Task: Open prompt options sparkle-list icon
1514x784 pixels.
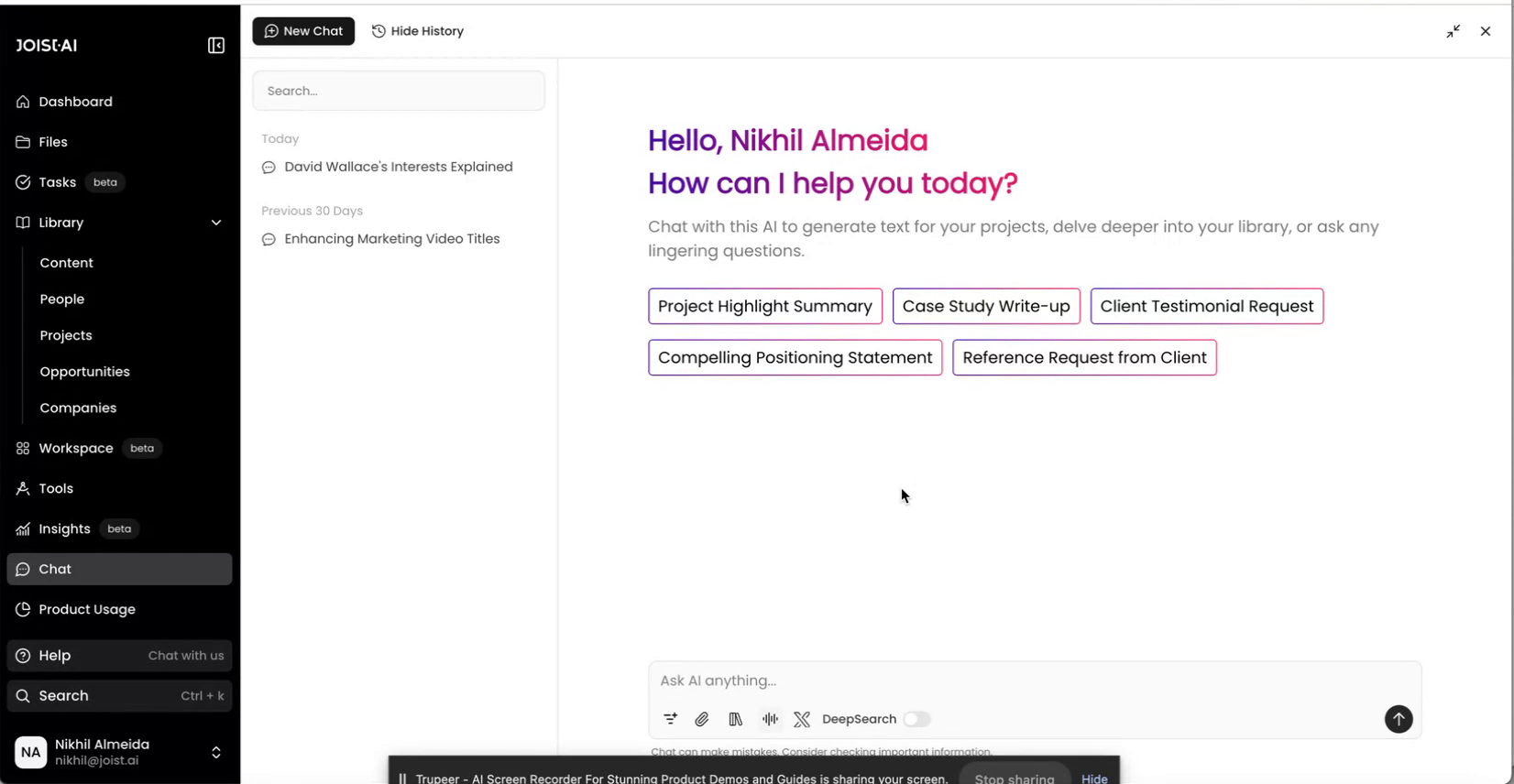Action: pyautogui.click(x=671, y=719)
